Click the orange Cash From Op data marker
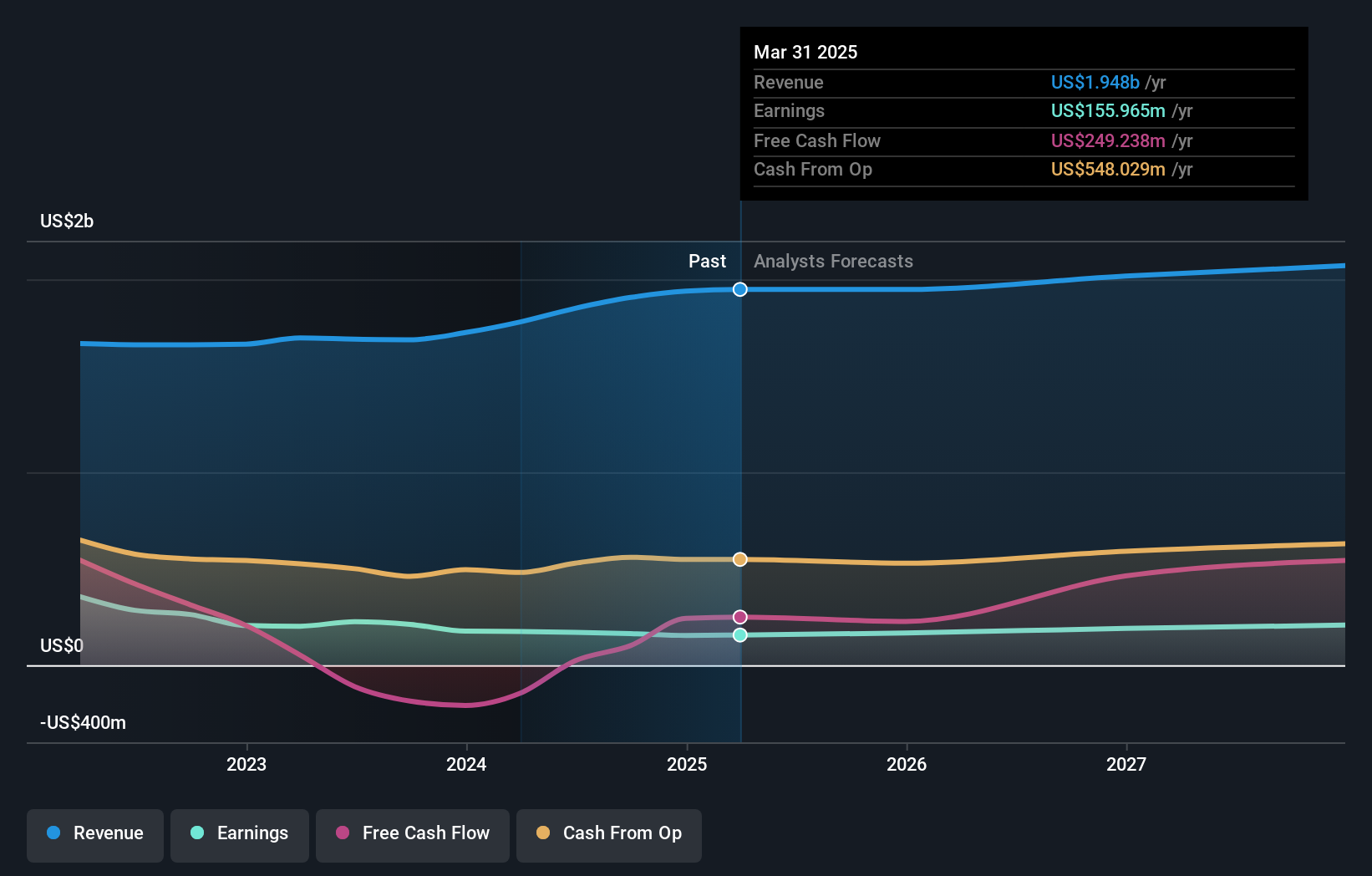This screenshot has width=1372, height=876. click(x=740, y=559)
